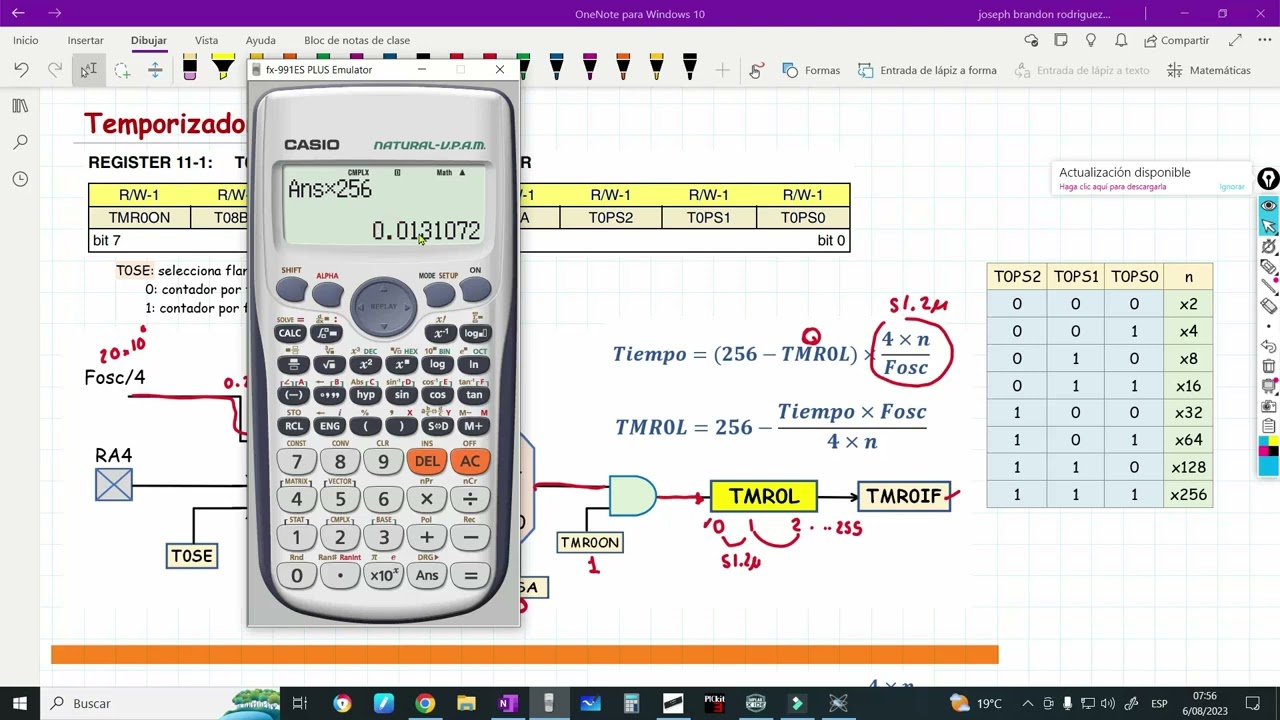The image size is (1280, 720).
Task: Enter full screen mode with arrows icon
Action: [1236, 40]
